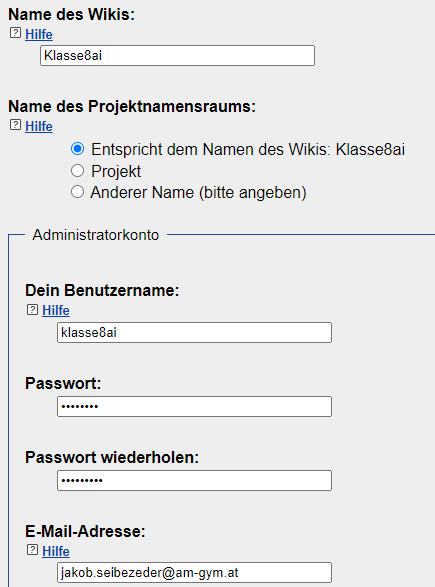The height and width of the screenshot is (587, 435).
Task: Open the Hilfe link for E-Mail-Adresse
Action: point(56,551)
